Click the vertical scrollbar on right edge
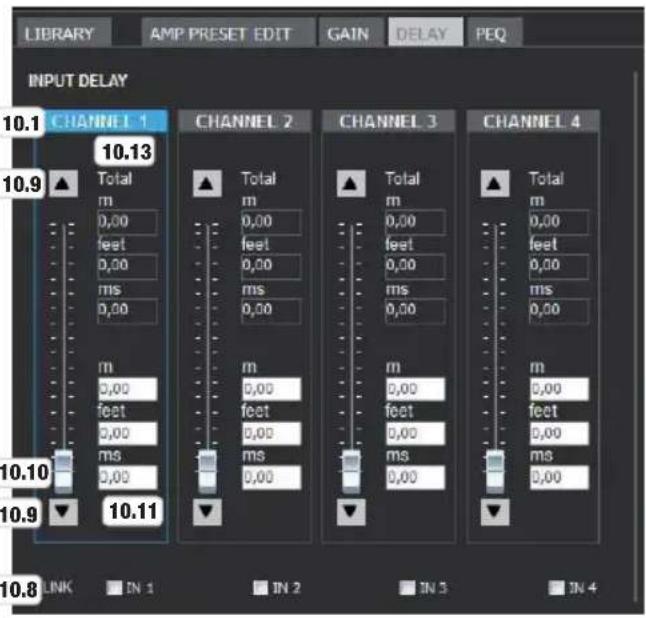 point(635,338)
